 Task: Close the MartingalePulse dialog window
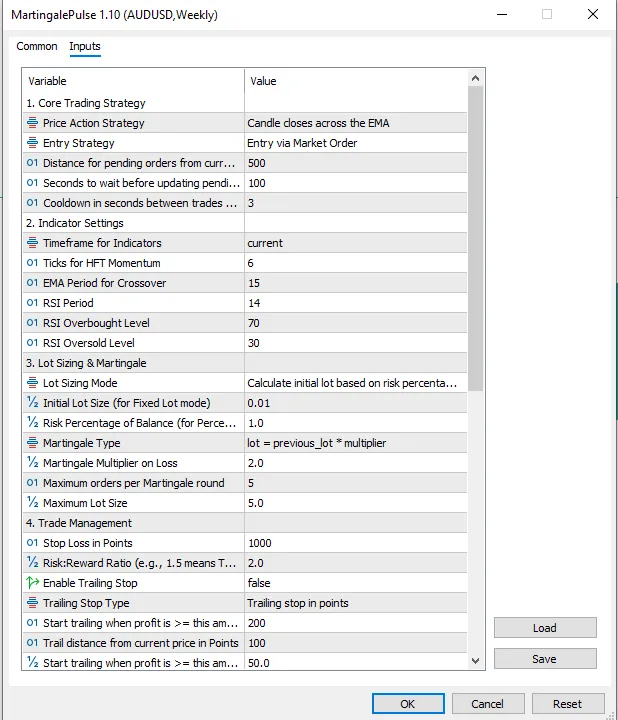point(593,14)
